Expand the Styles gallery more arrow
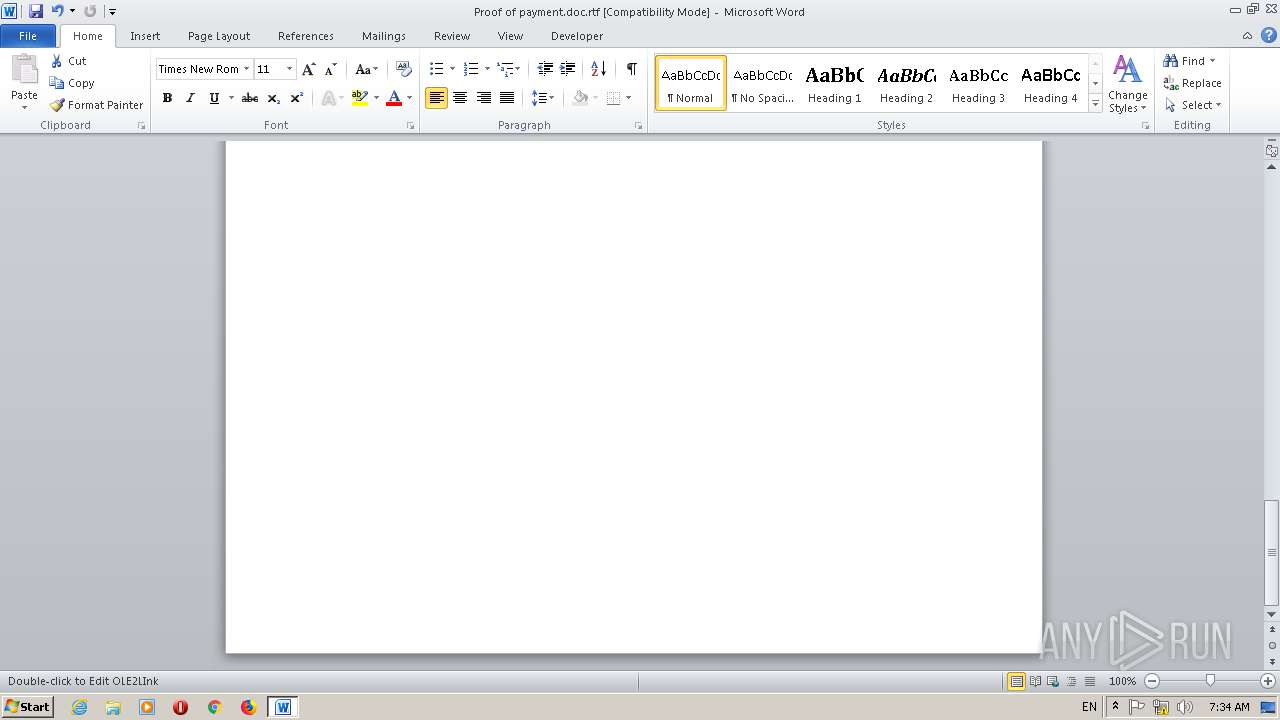 [1096, 104]
